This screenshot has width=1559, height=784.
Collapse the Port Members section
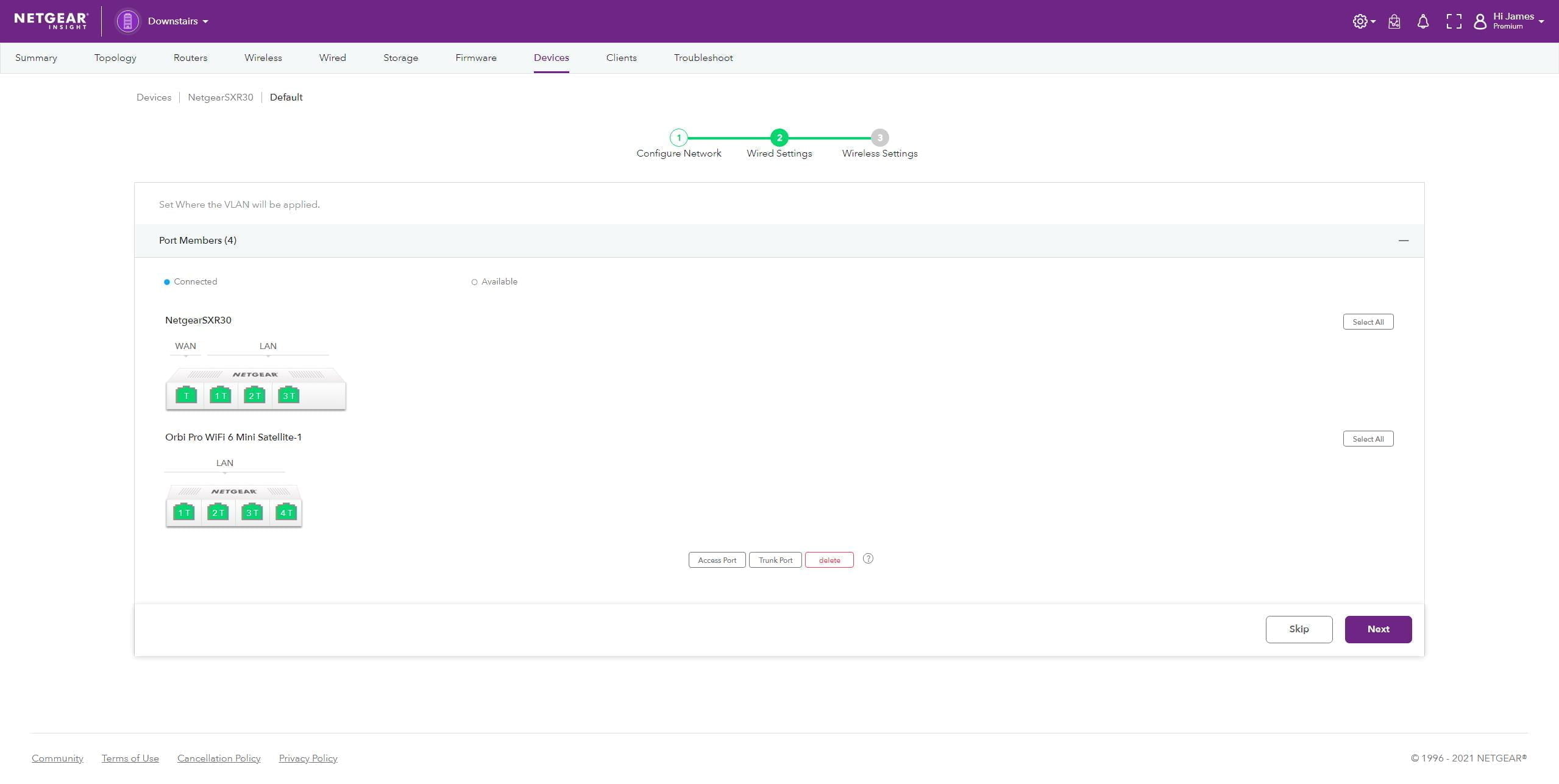click(x=1403, y=241)
